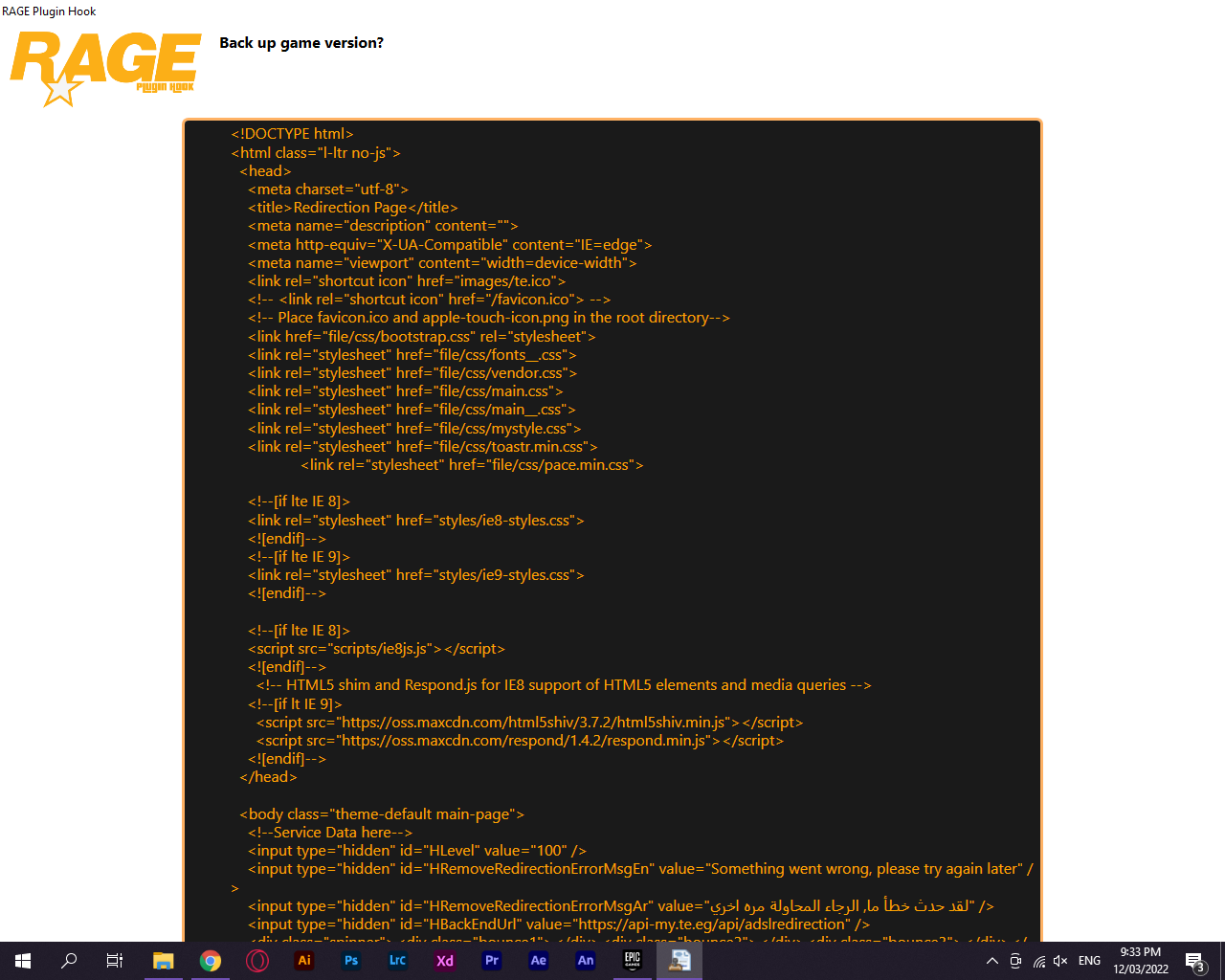This screenshot has height=980, width=1225.
Task: Click the "HBackEndUrl" hidden input line
Action: (x=559, y=924)
